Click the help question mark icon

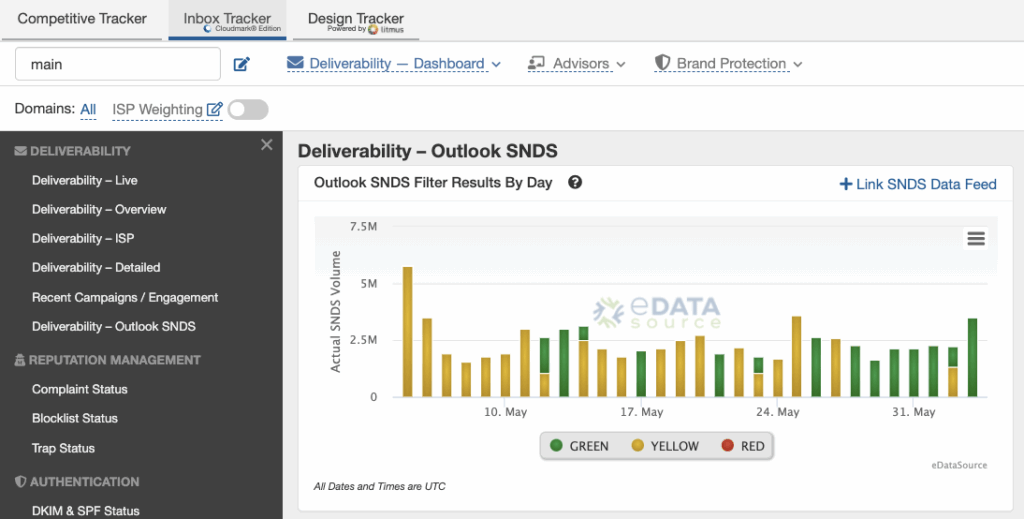pos(575,183)
